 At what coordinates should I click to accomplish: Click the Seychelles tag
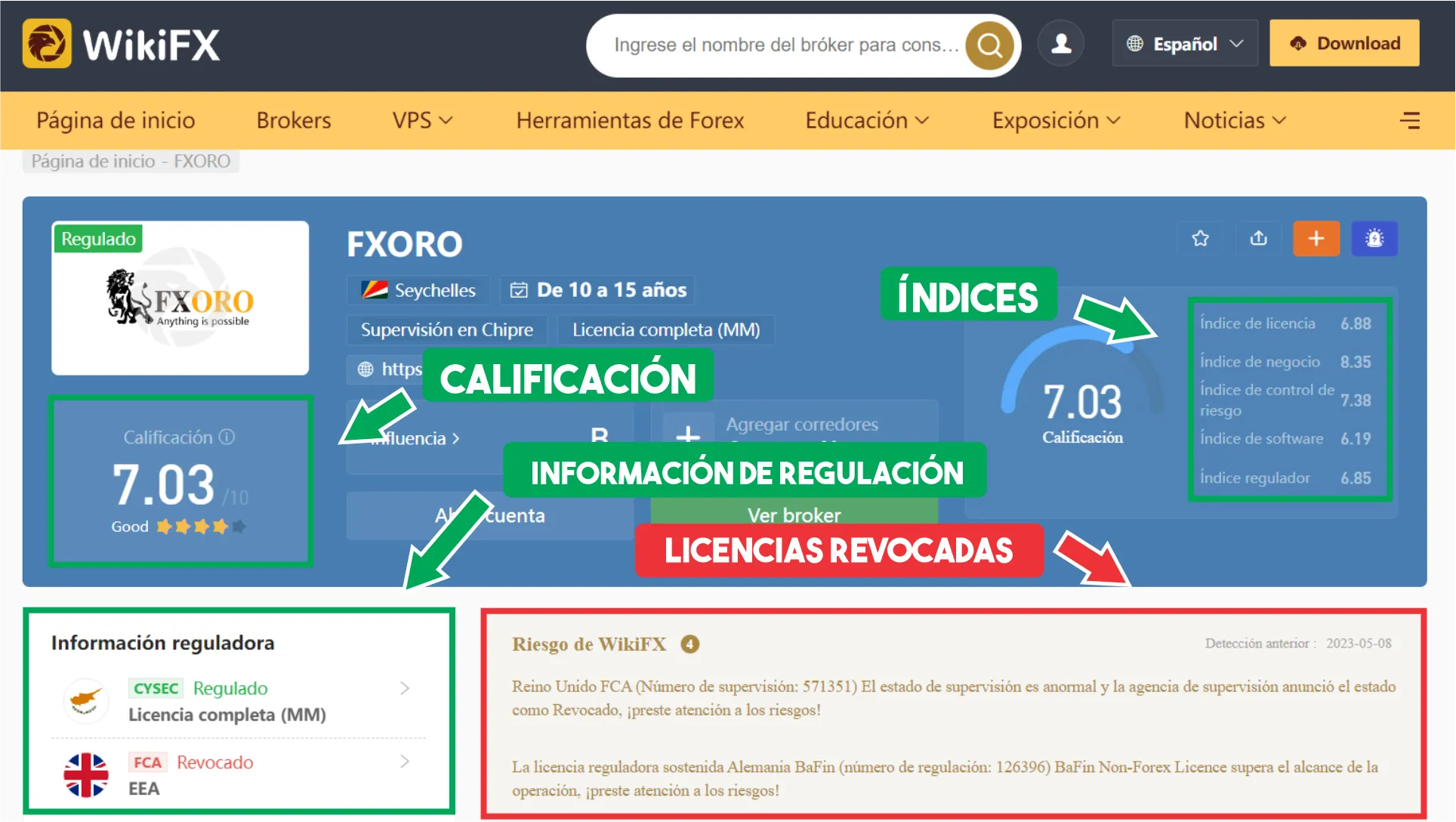pyautogui.click(x=418, y=290)
